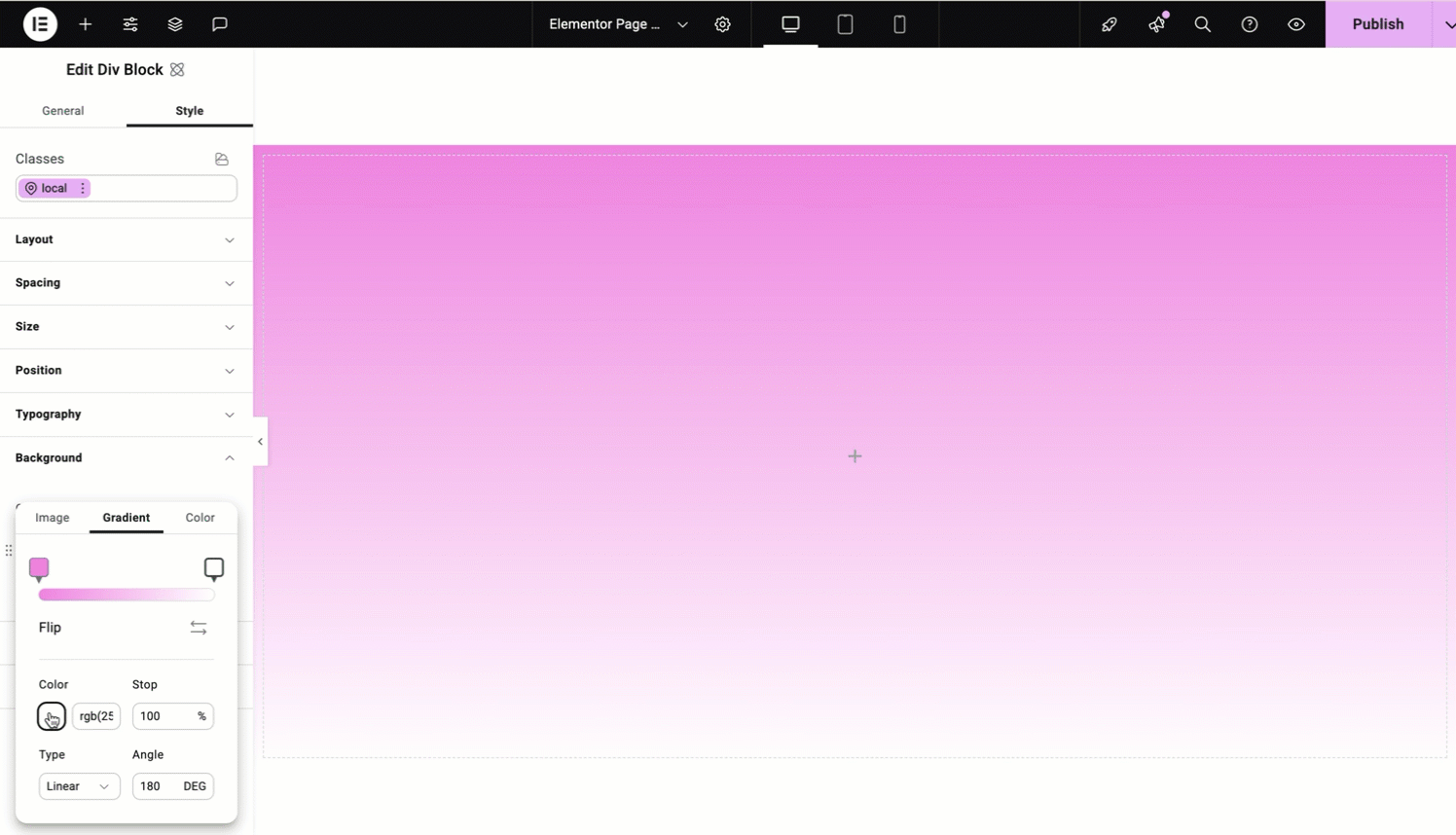The width and height of the screenshot is (1456, 835).
Task: Open the notes comment icon
Action: coord(220,24)
